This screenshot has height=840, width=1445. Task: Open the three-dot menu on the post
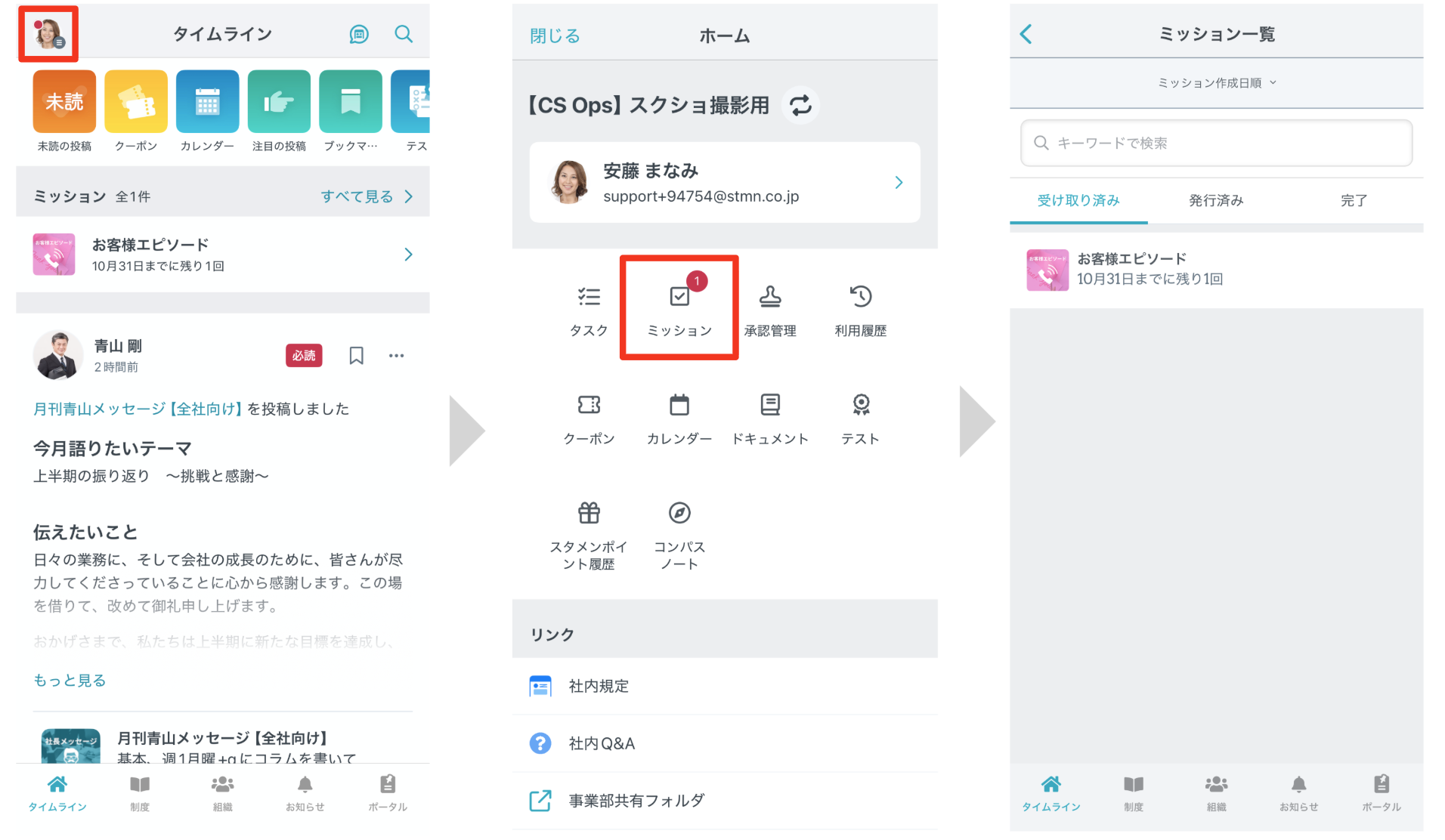coord(396,355)
